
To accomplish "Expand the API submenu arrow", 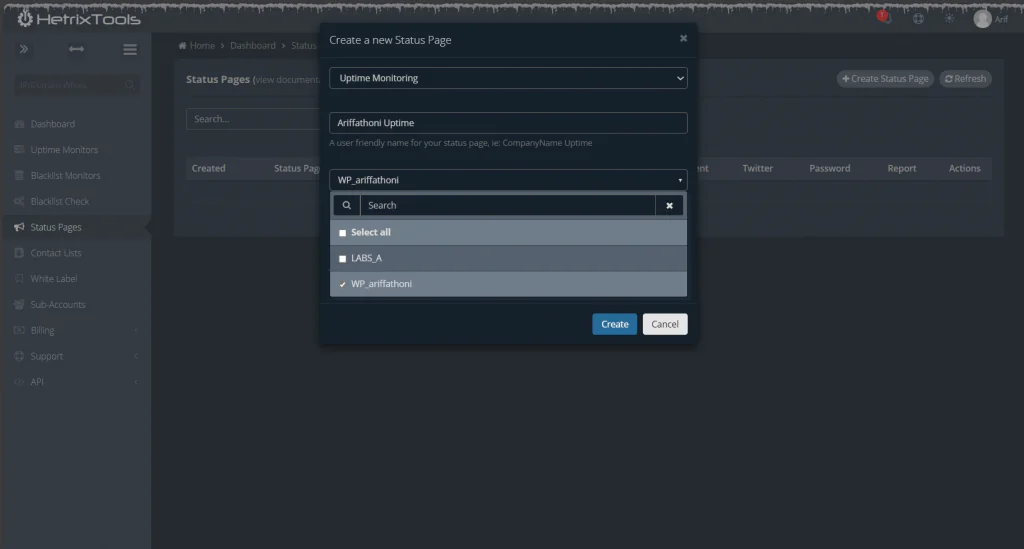I will (x=136, y=382).
